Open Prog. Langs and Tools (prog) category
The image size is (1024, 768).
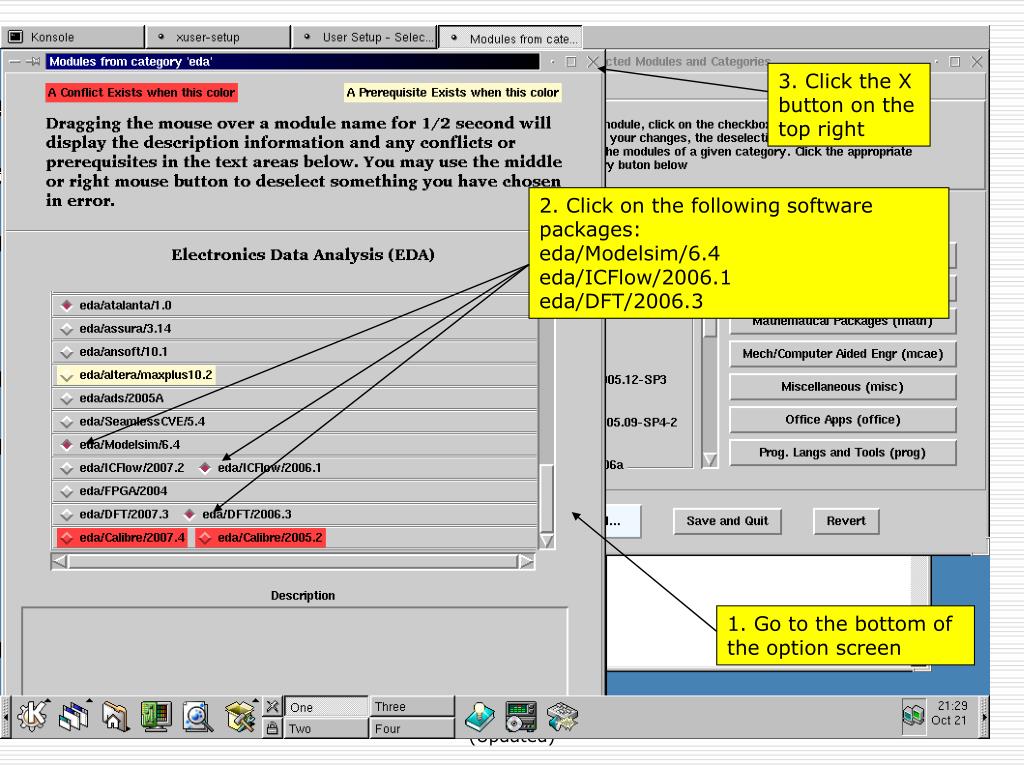tap(842, 453)
